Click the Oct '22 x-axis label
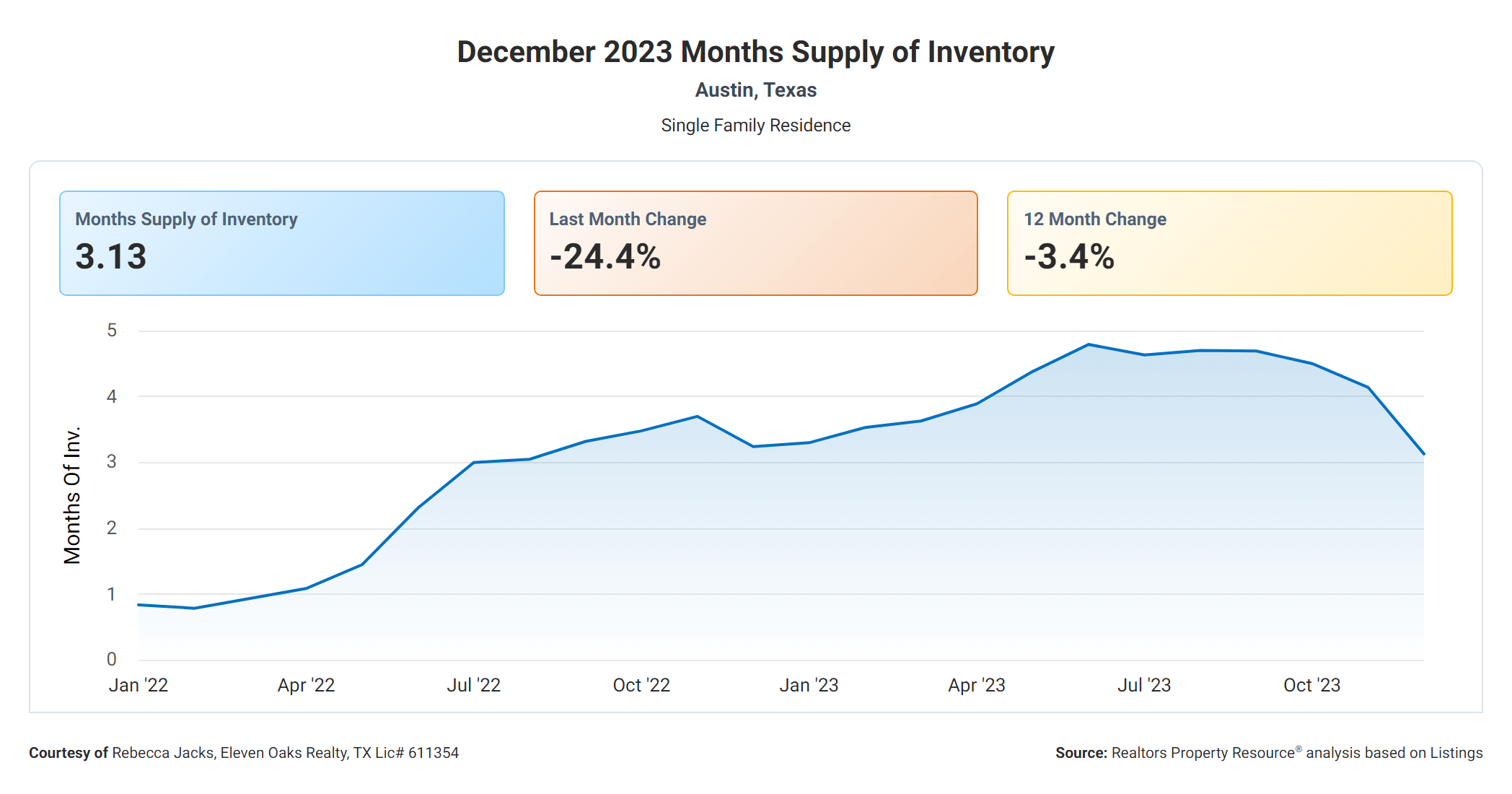The width and height of the screenshot is (1512, 794). (x=641, y=685)
